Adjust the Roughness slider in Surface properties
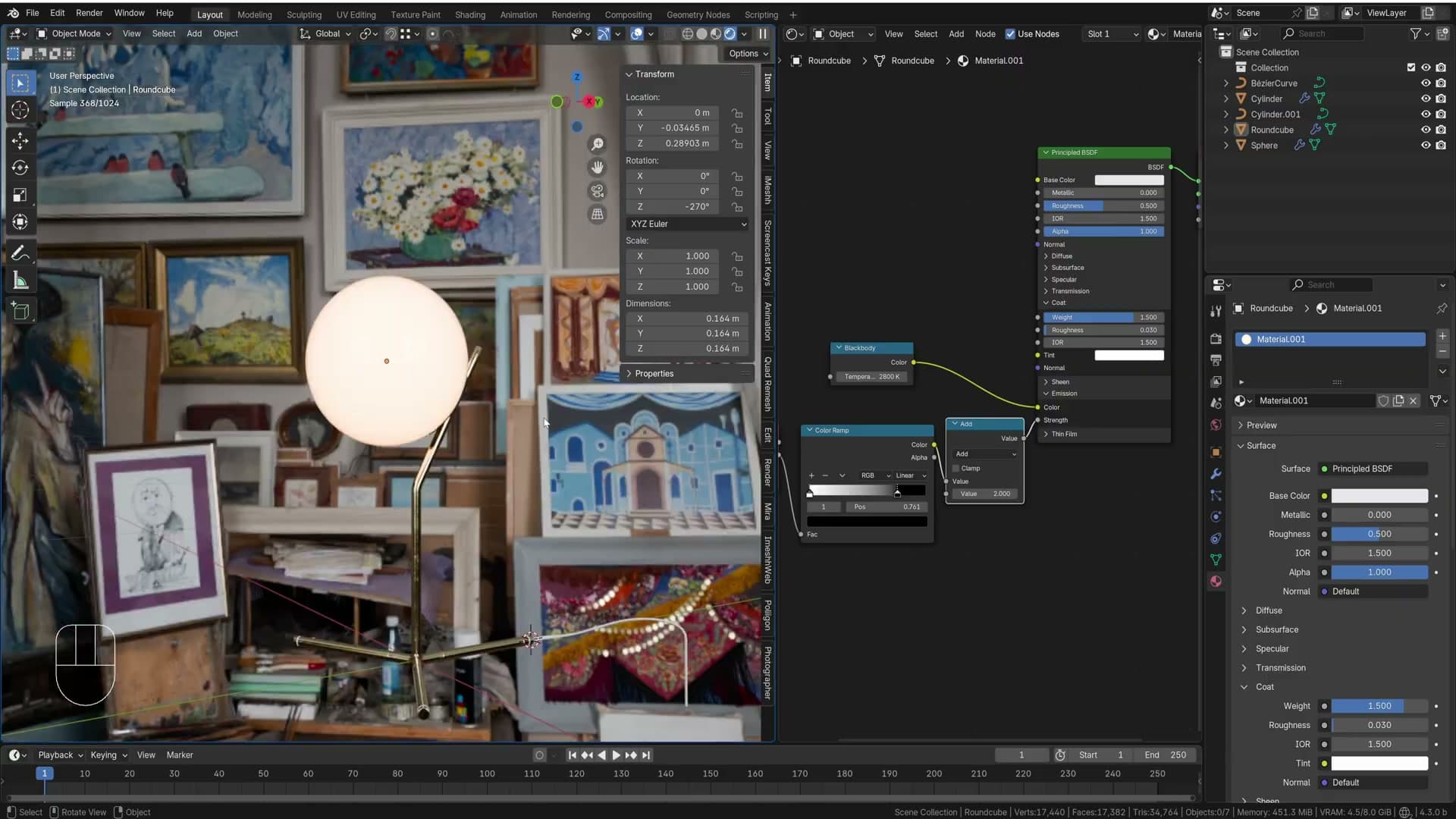This screenshot has height=819, width=1456. 1379,534
